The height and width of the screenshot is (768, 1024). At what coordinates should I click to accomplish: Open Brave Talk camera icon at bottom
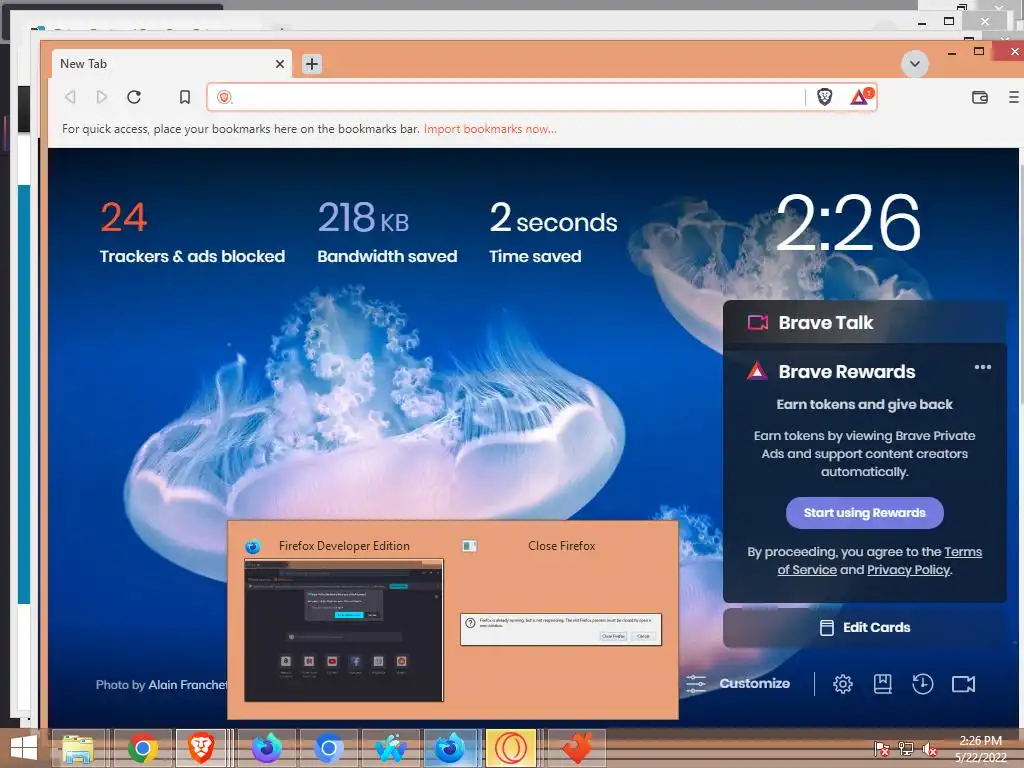[963, 684]
